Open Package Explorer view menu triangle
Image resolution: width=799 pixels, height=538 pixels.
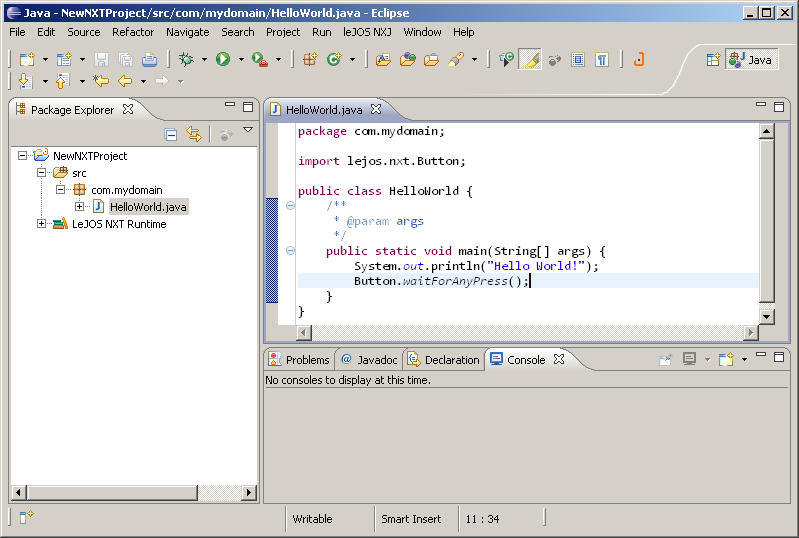click(x=248, y=130)
